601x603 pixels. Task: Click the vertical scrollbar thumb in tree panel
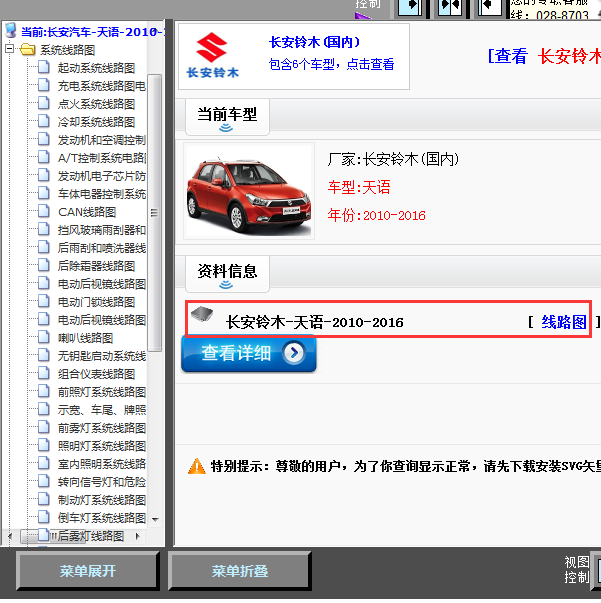coord(155,213)
